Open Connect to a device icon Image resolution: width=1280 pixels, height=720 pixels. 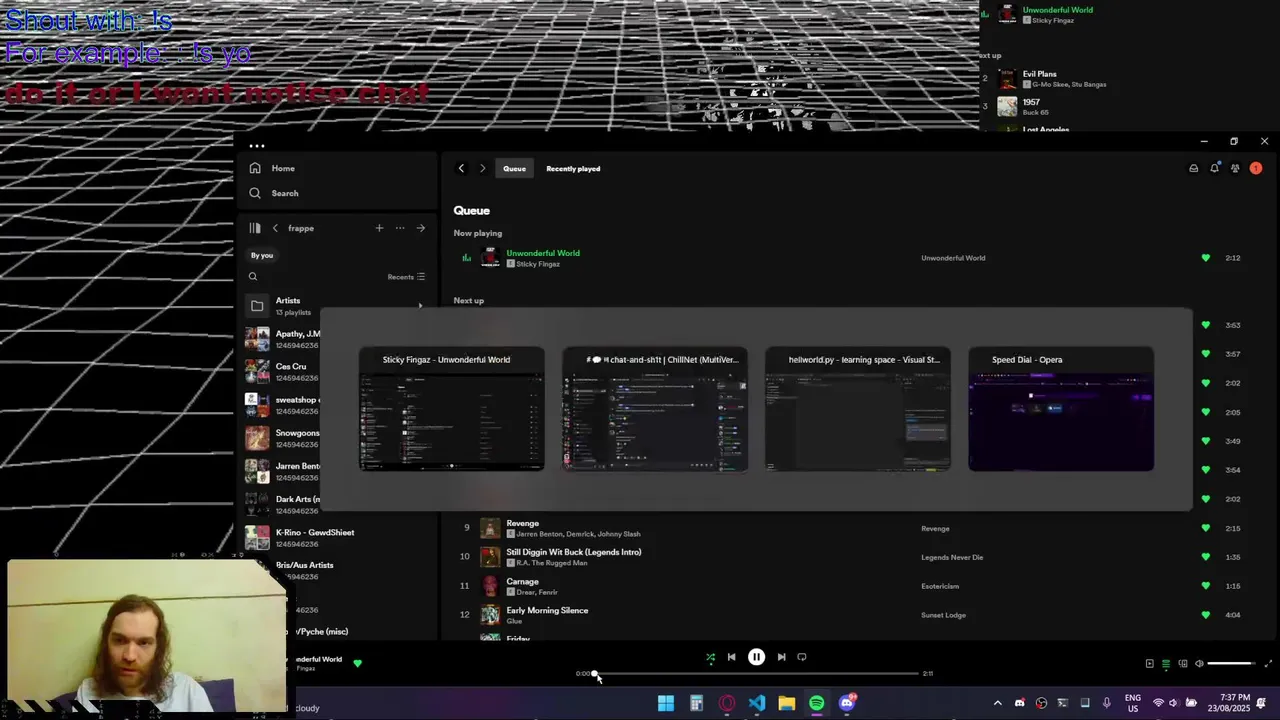click(1183, 663)
